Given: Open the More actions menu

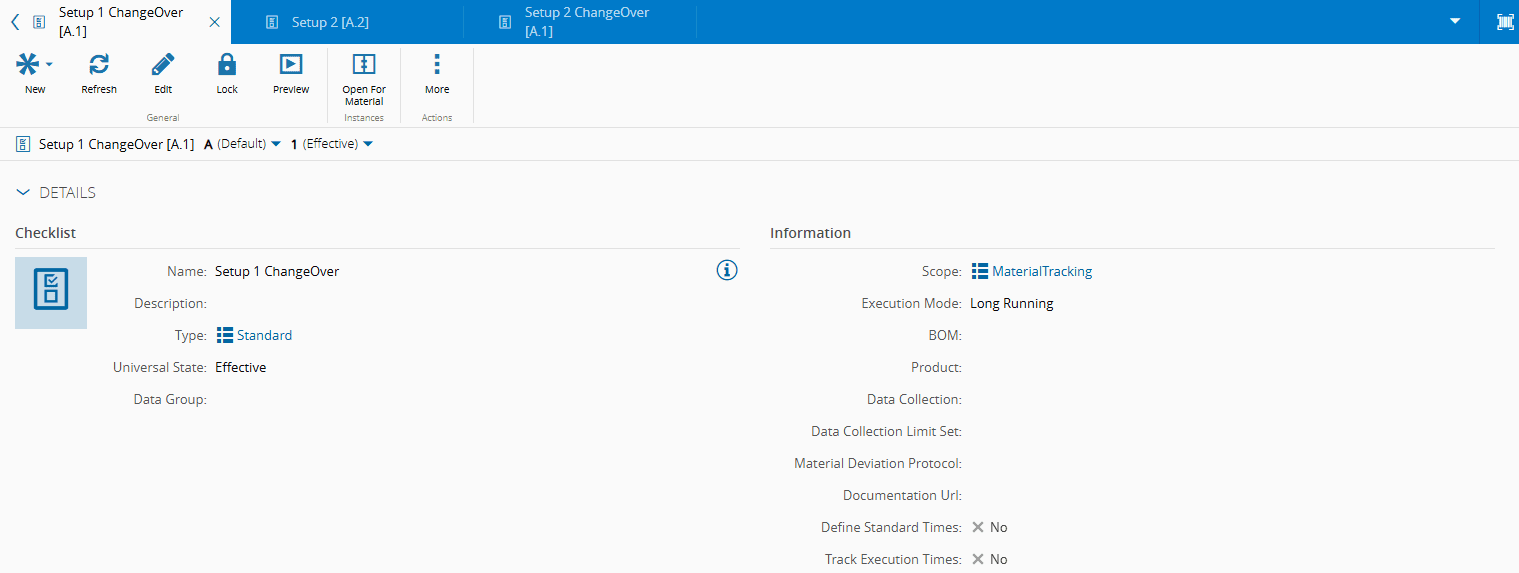Looking at the screenshot, I should tap(437, 65).
